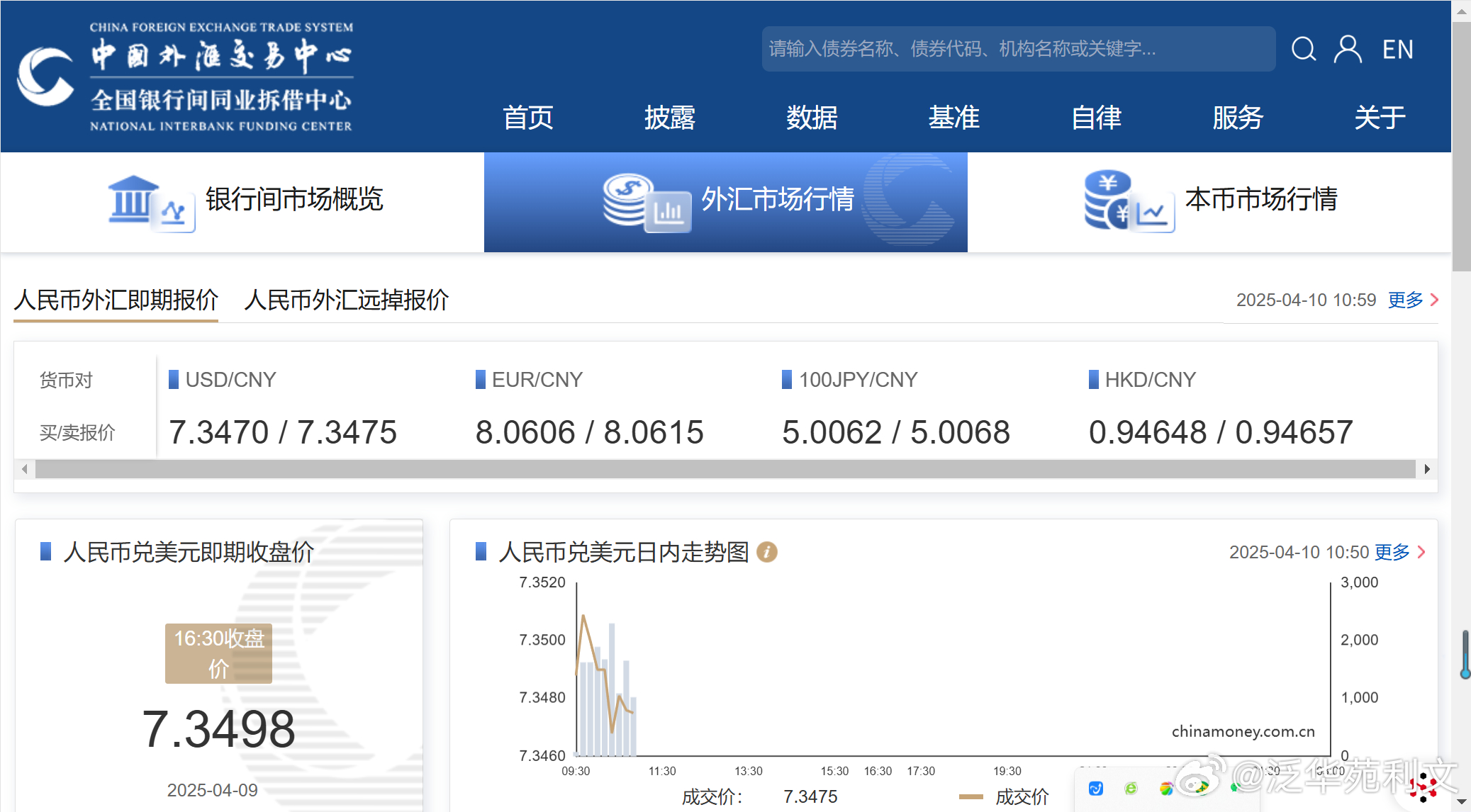The height and width of the screenshot is (812, 1471).
Task: Click the info icon beside 人民币兑美元日内走势图 title
Action: (768, 553)
